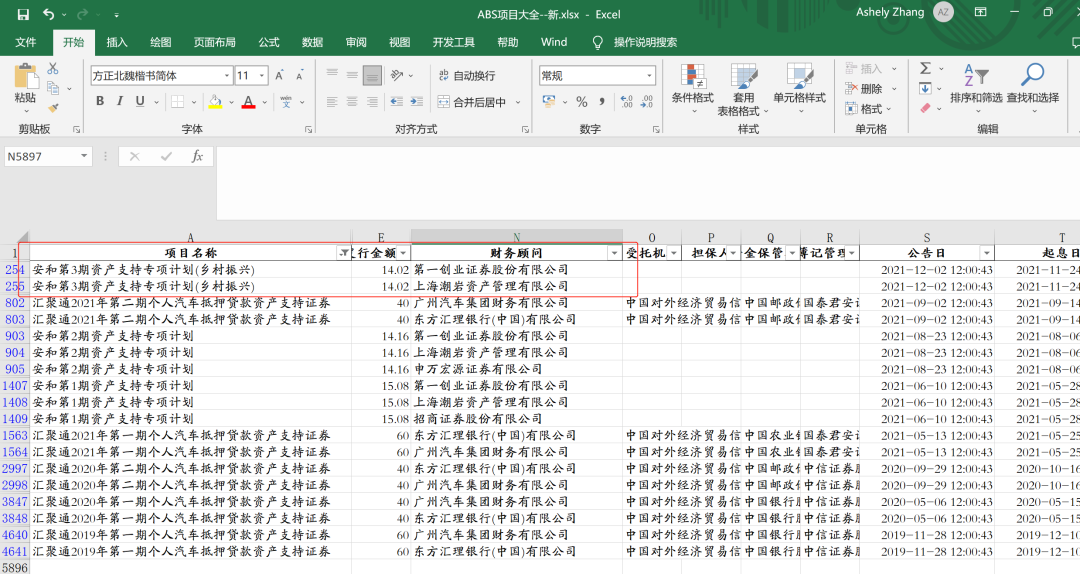1080x574 pixels.
Task: Select row header 802
Action: [14, 303]
